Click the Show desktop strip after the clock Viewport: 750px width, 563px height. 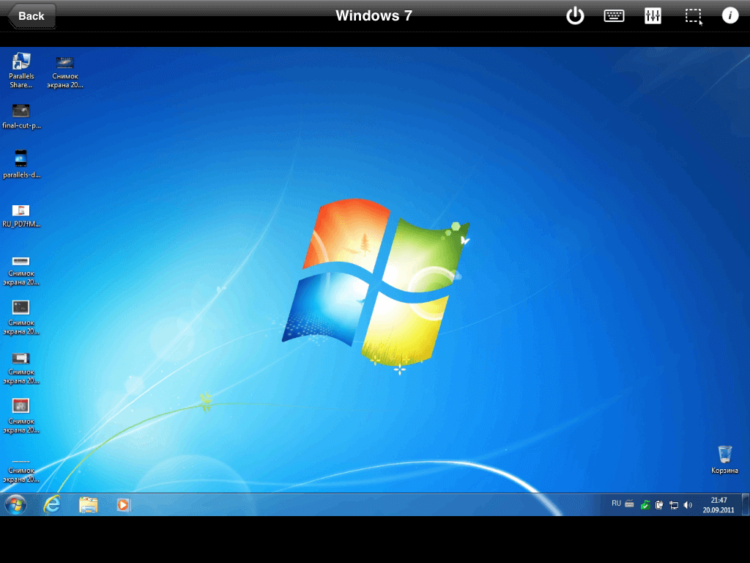[x=745, y=505]
